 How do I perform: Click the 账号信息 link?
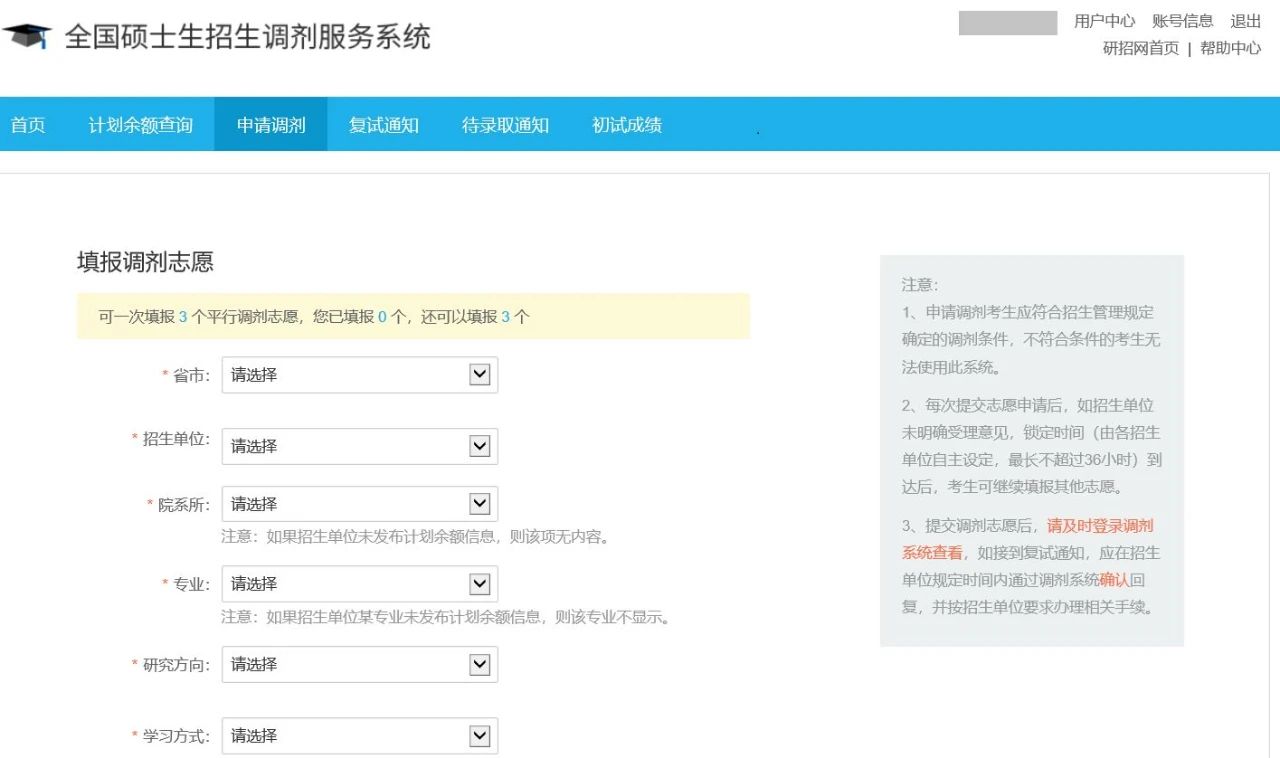[x=1182, y=21]
